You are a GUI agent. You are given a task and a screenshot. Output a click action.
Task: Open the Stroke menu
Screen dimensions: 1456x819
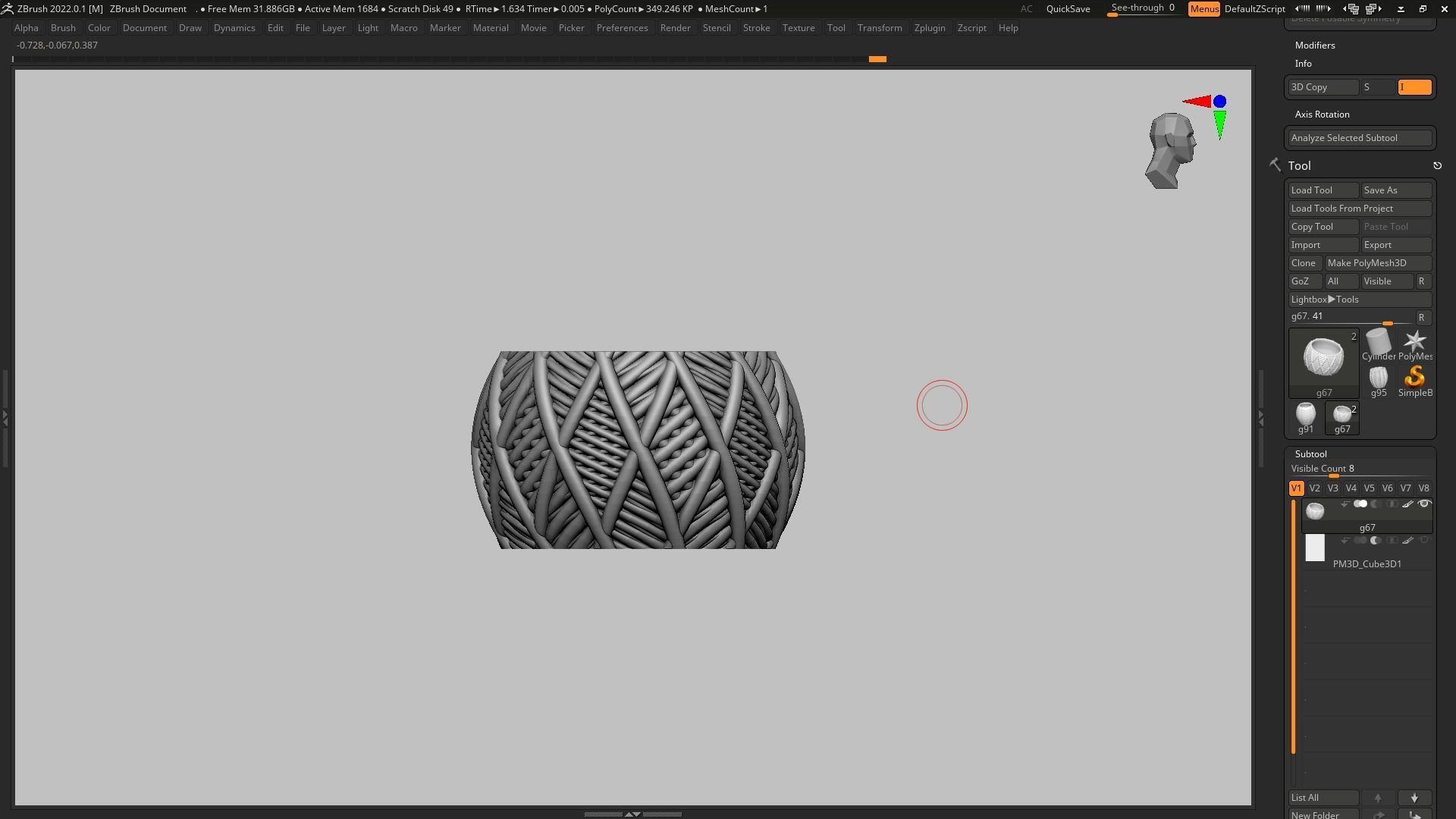(755, 28)
